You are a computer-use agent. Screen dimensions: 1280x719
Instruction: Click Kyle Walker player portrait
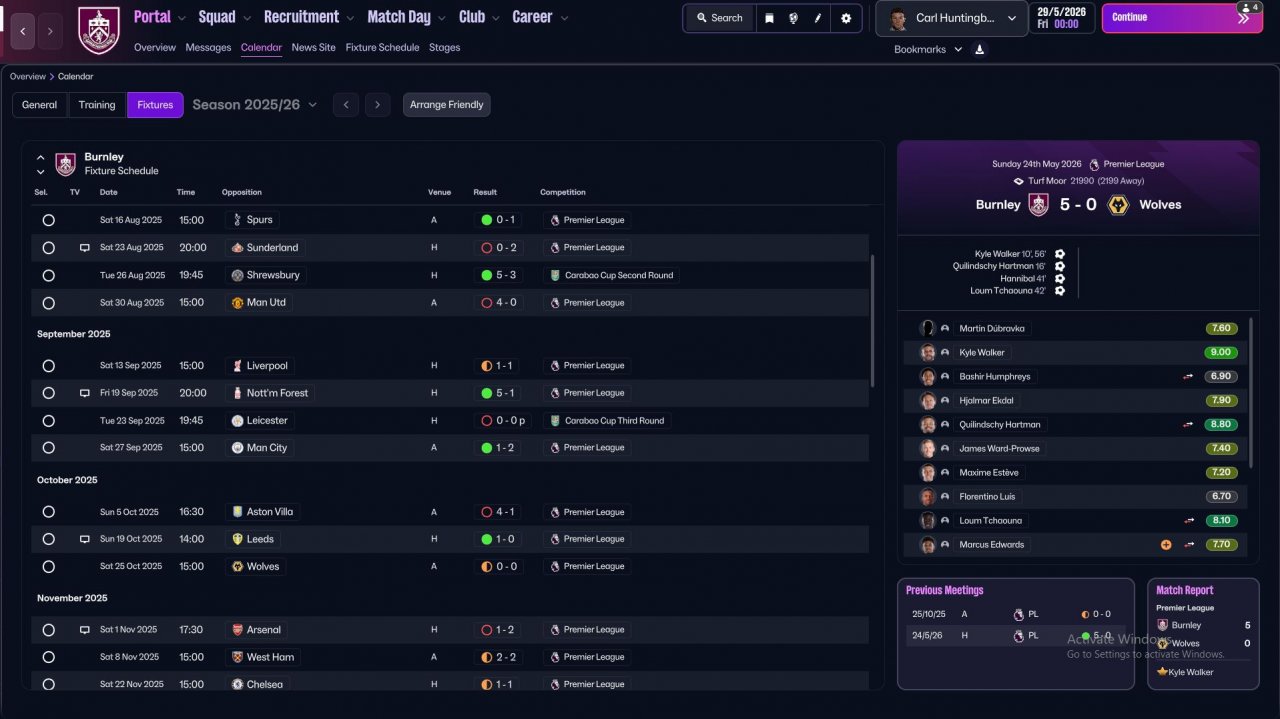point(928,353)
